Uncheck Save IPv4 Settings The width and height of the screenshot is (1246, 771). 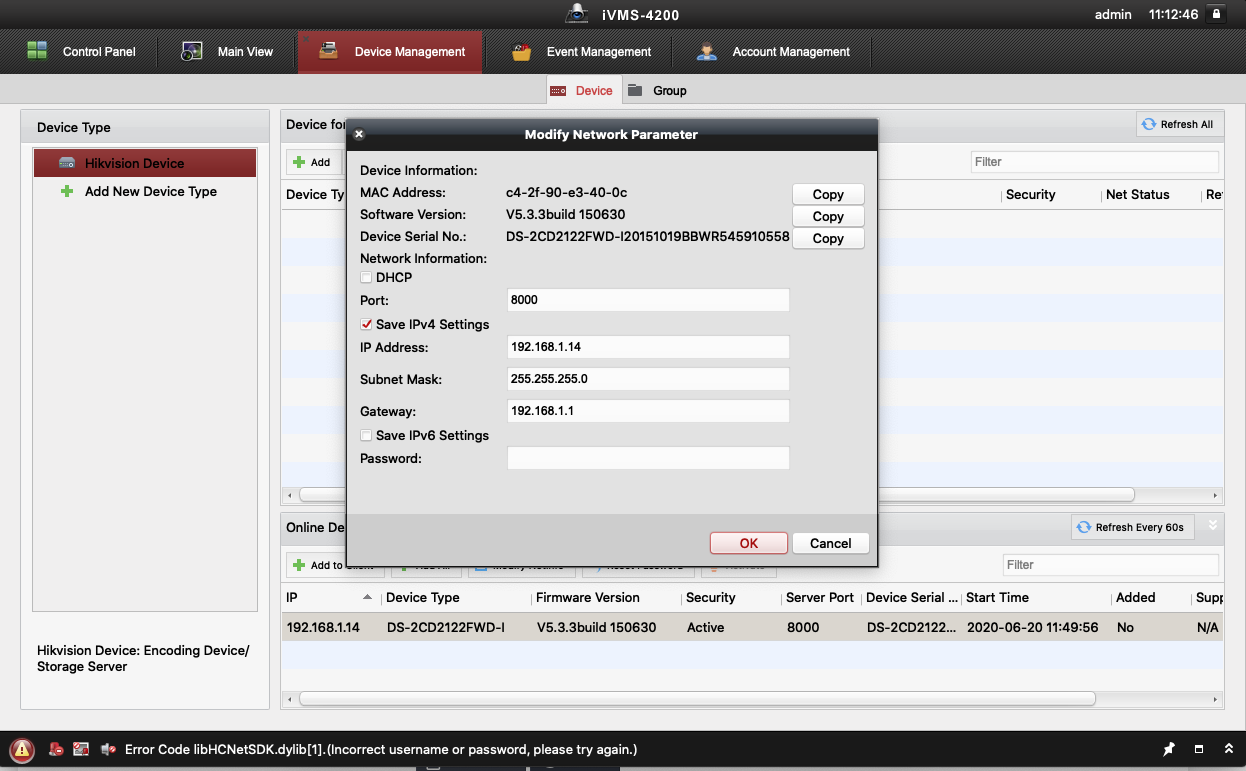(366, 324)
